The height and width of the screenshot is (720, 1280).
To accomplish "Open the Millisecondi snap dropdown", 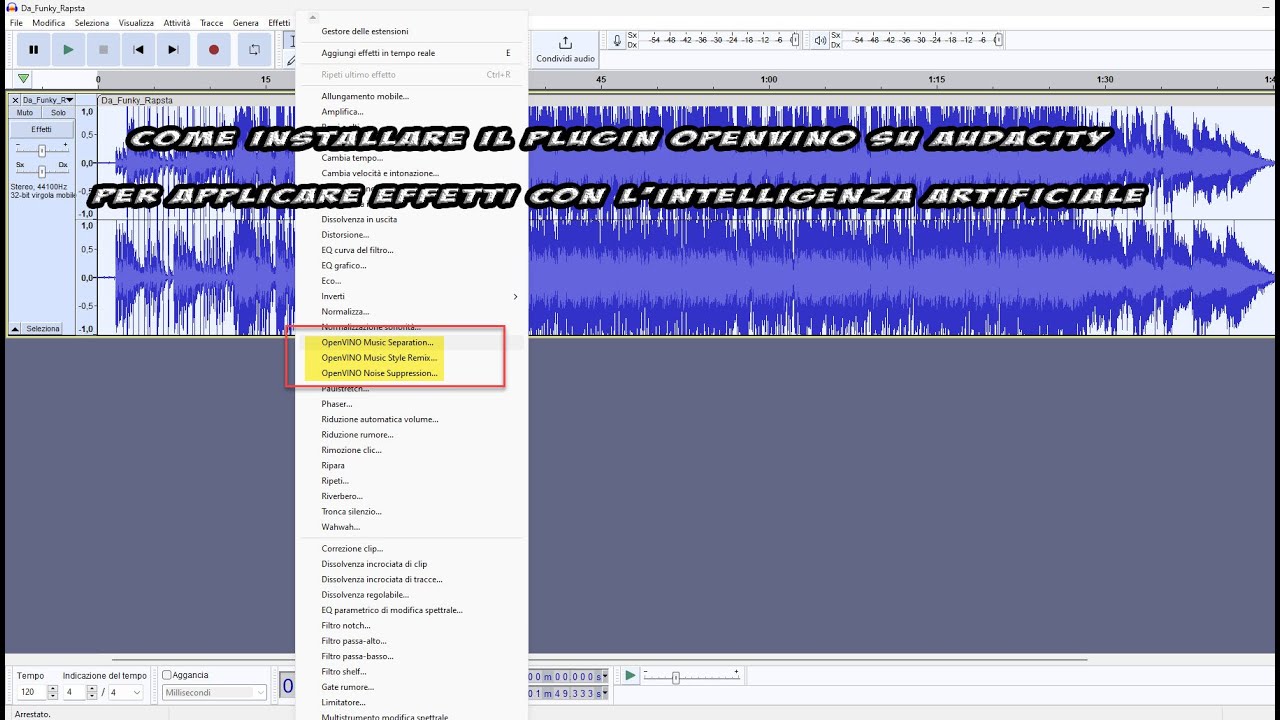I will coord(215,692).
